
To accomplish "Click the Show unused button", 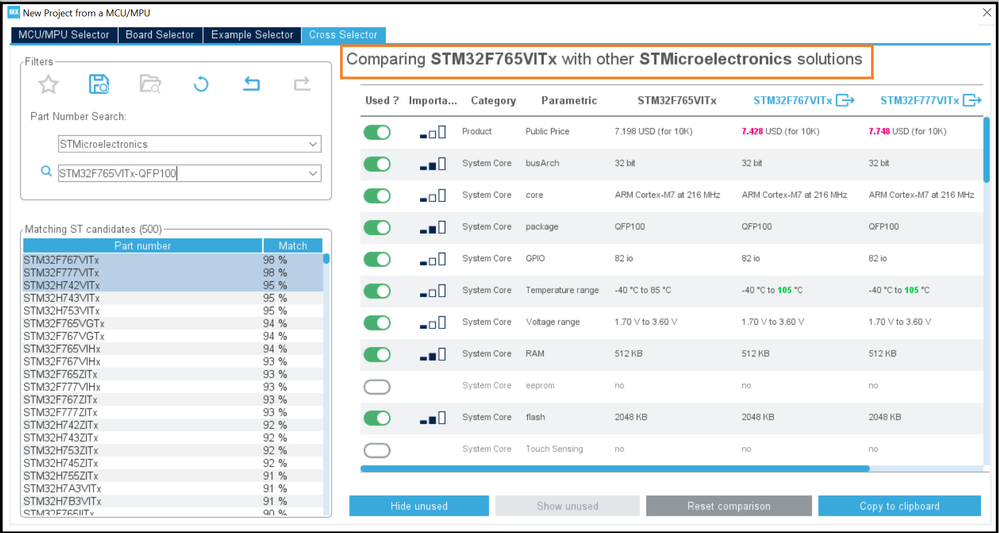I will [x=567, y=506].
